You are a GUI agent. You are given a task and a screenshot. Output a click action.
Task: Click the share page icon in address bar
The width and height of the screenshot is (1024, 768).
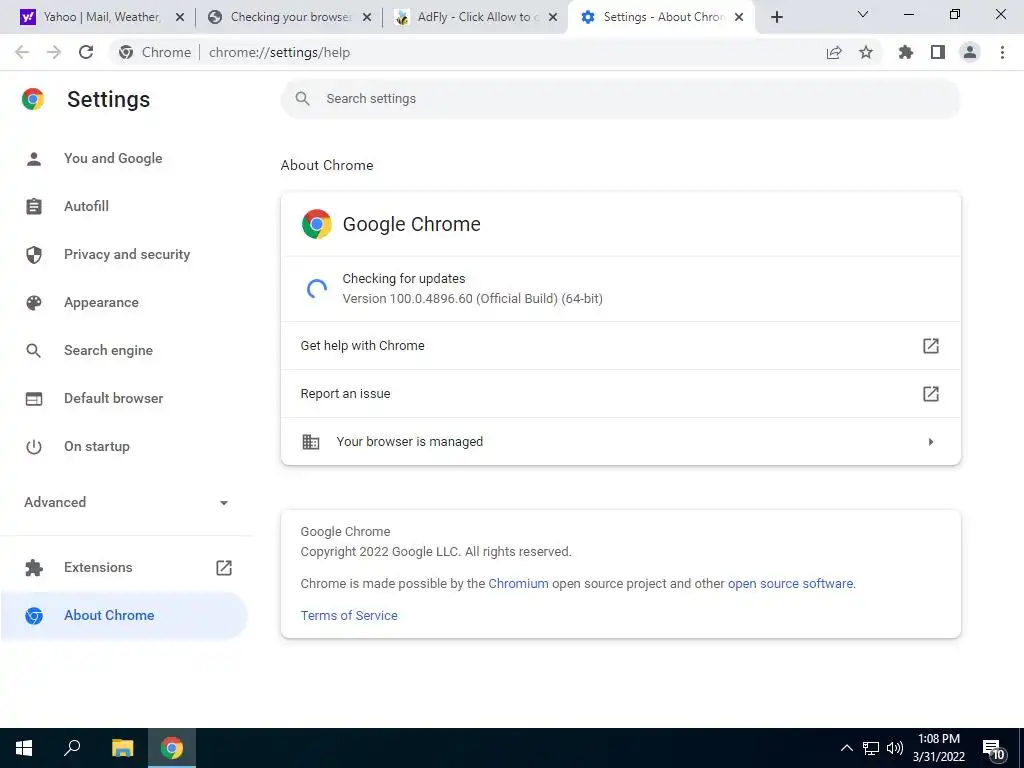click(834, 52)
